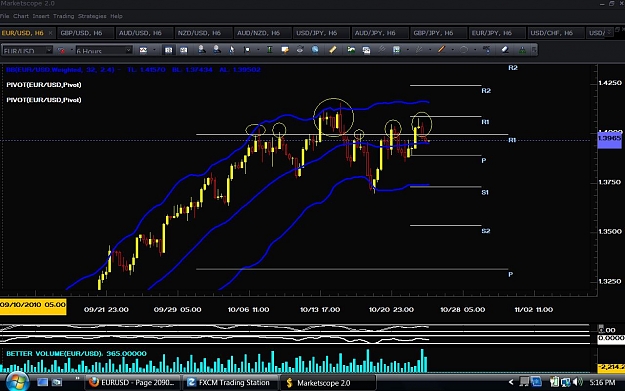Switch to the NZD/USD, H6 chart tab
The width and height of the screenshot is (625, 391).
point(203,33)
